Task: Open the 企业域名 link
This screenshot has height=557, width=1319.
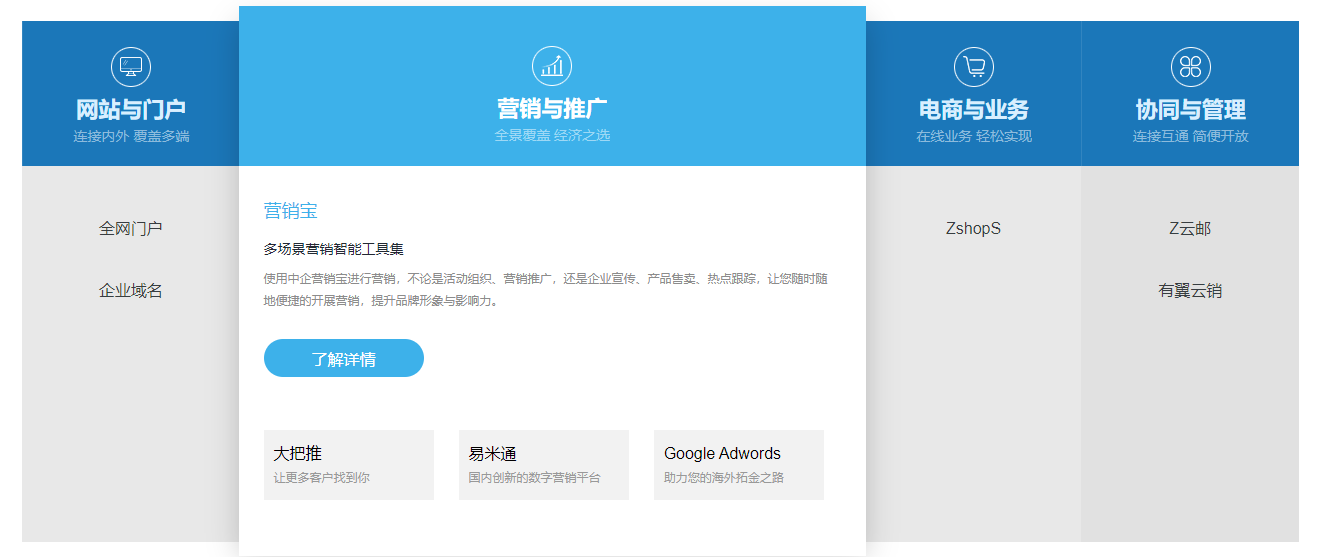Action: pyautogui.click(x=131, y=291)
